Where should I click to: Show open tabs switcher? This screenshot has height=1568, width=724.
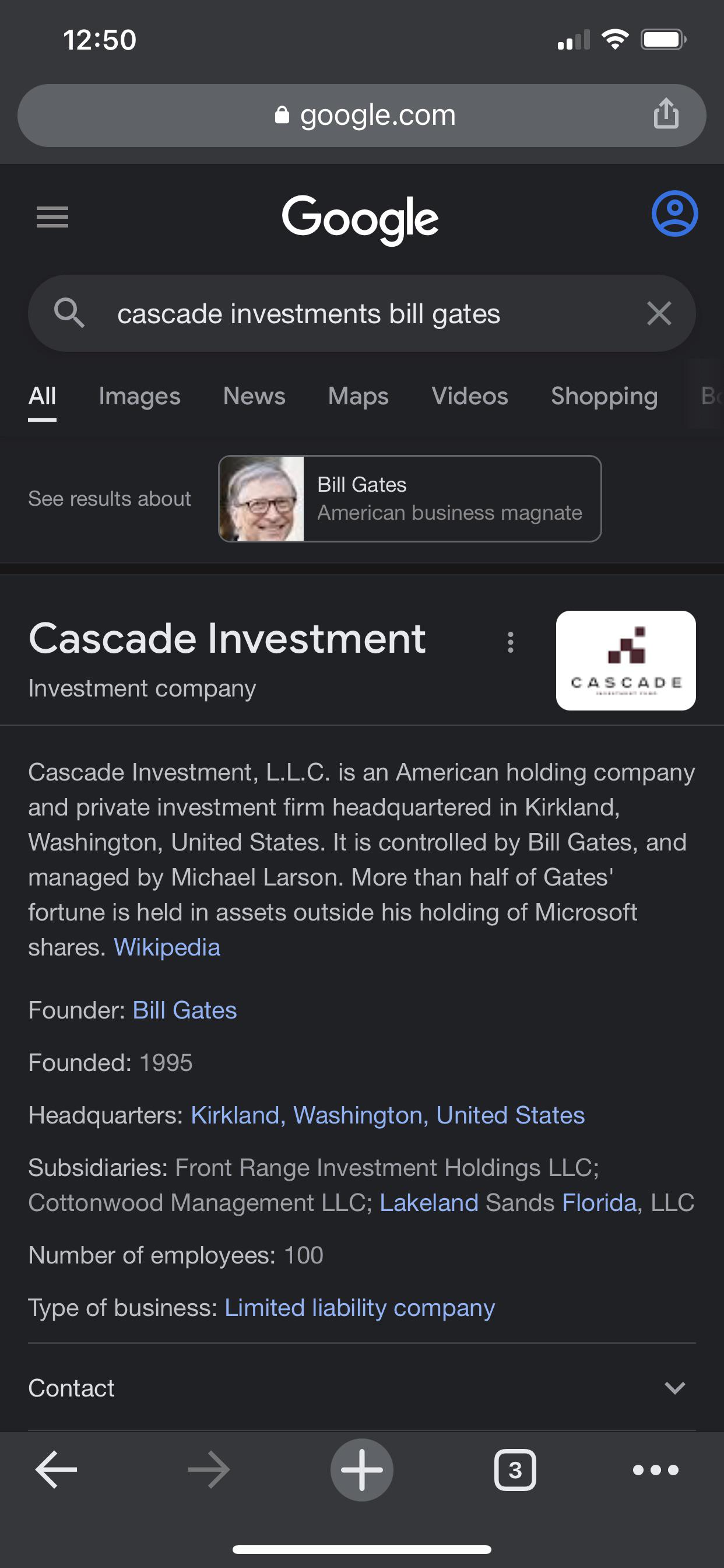pyautogui.click(x=515, y=1470)
